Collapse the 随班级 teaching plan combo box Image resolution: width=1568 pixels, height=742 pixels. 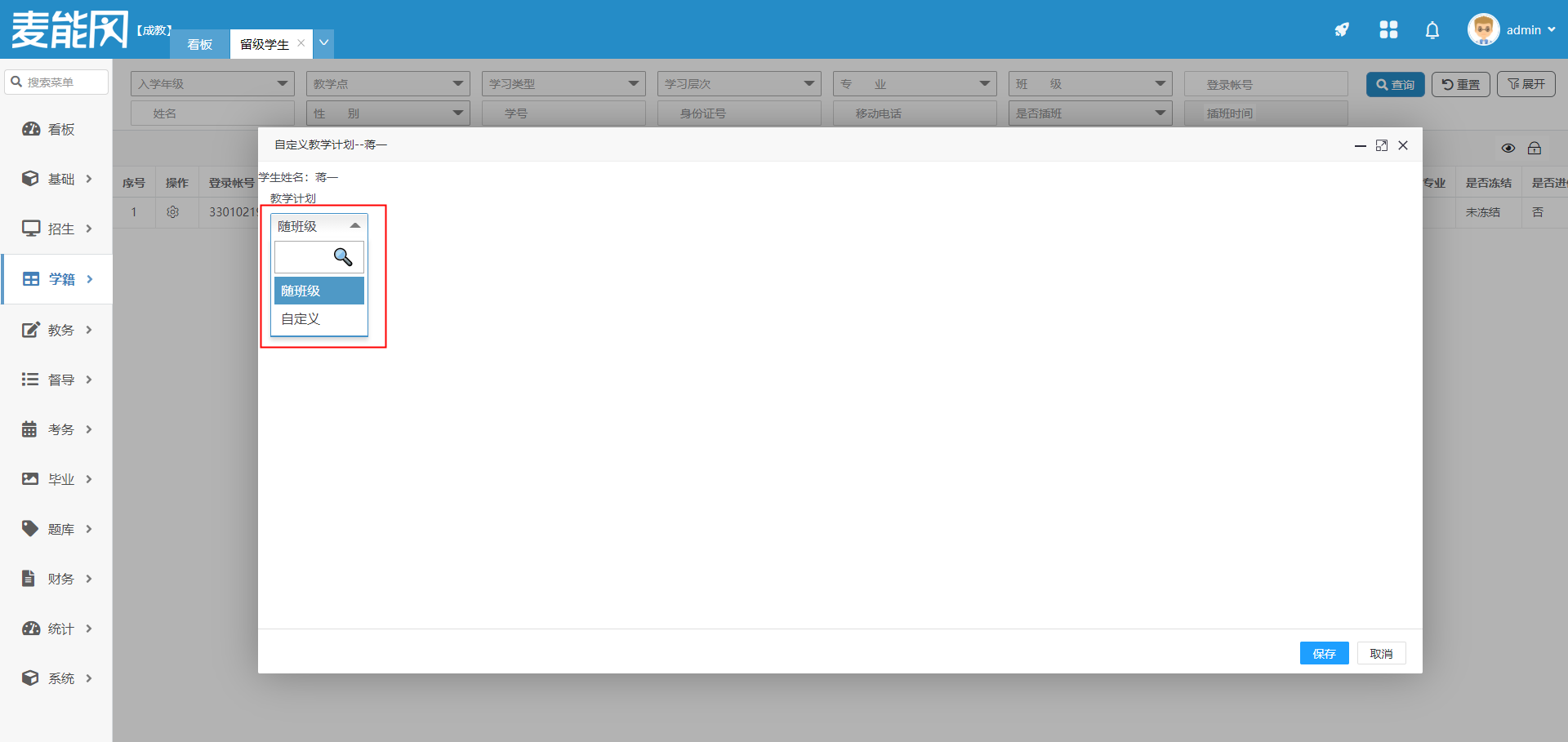[319, 226]
